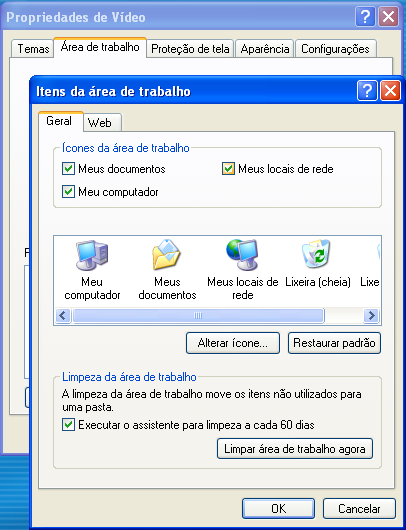
Task: Click the icon list left scroll arrow
Action: pos(63,315)
